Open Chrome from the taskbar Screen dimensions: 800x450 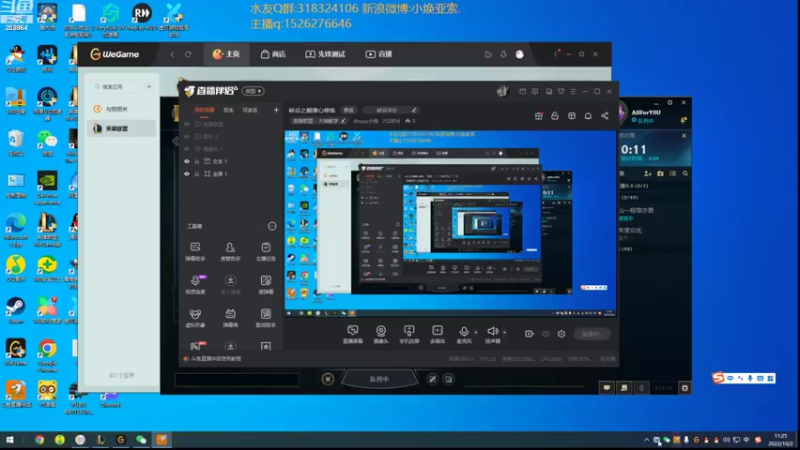[39, 440]
